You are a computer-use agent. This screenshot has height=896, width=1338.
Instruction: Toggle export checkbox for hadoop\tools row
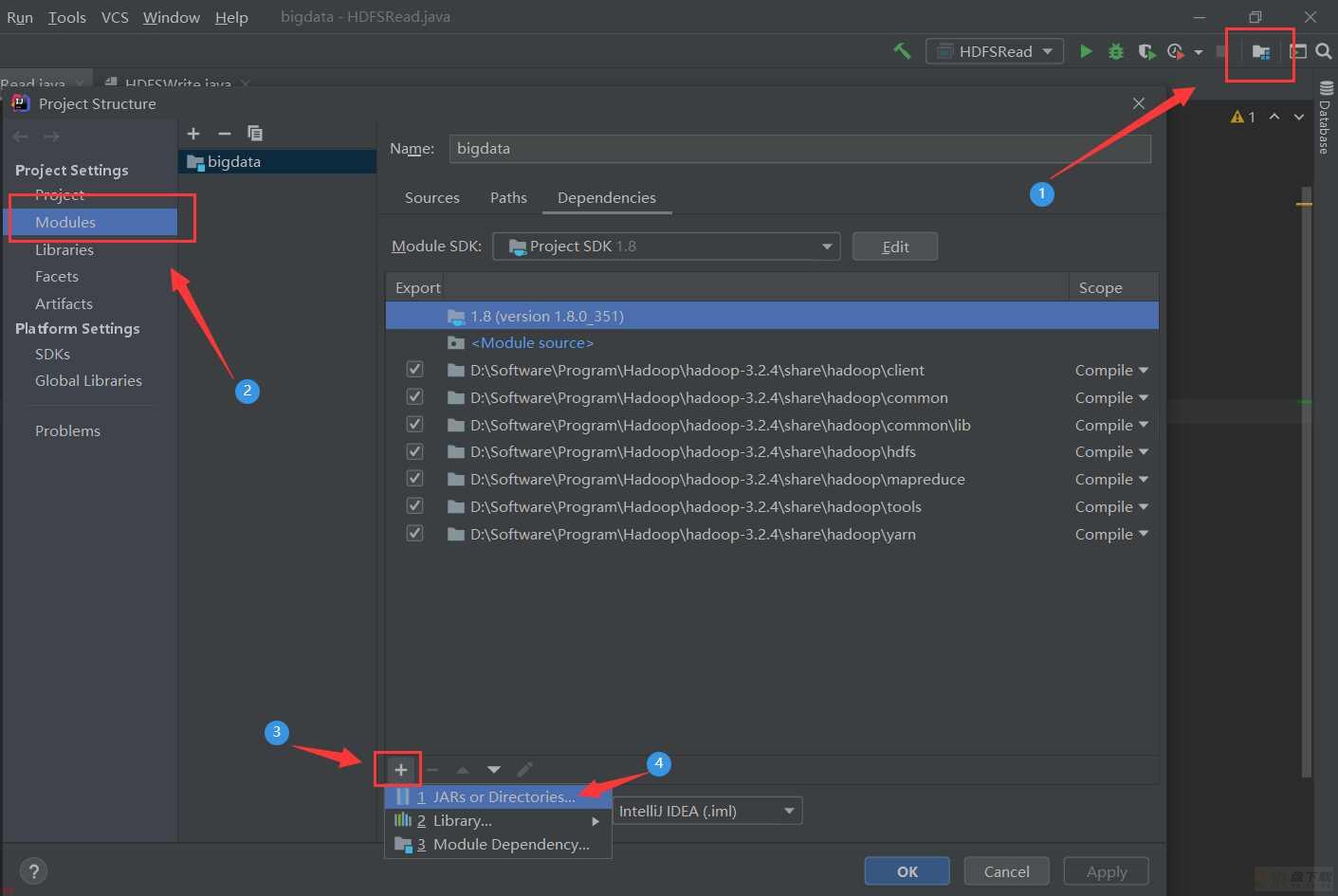click(x=414, y=506)
